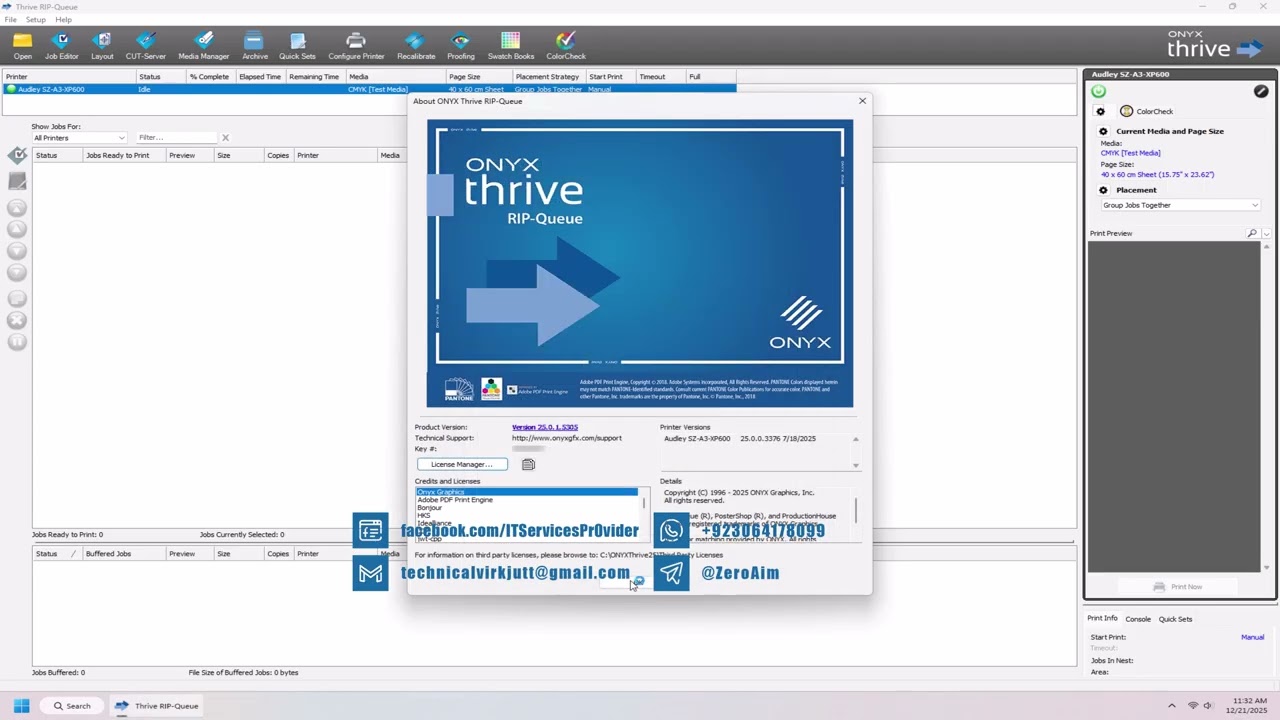The height and width of the screenshot is (720, 1280).
Task: Select the ColorCheck tab in printer panel
Action: [x=1147, y=111]
